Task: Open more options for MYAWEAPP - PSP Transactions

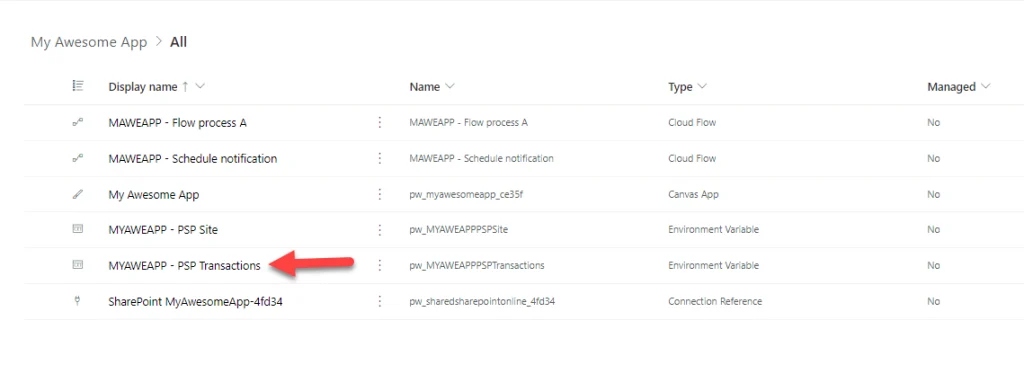Action: (379, 265)
